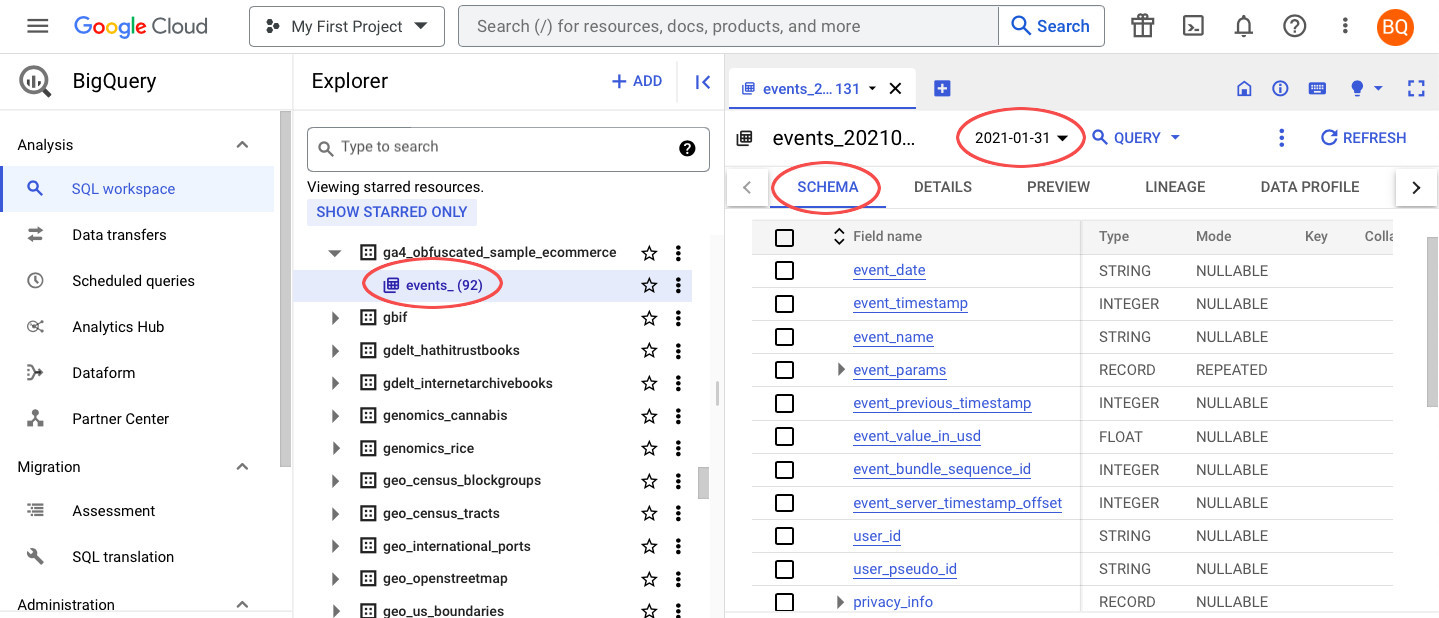Check the event_name field checkbox
The image size is (1439, 618).
click(x=785, y=337)
